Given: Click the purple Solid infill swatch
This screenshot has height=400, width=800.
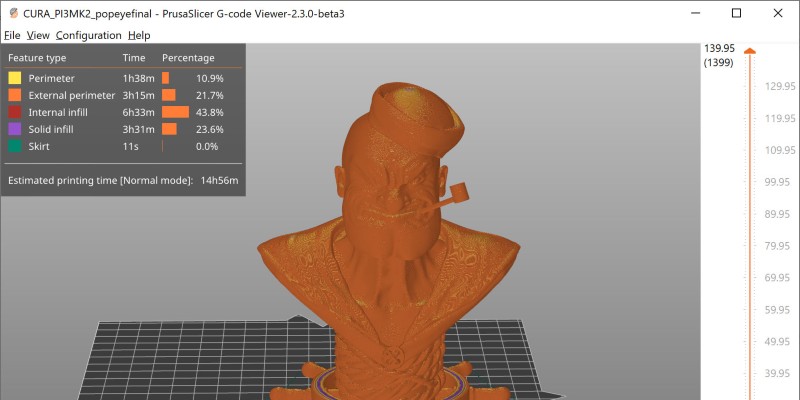Looking at the screenshot, I should click(x=15, y=129).
